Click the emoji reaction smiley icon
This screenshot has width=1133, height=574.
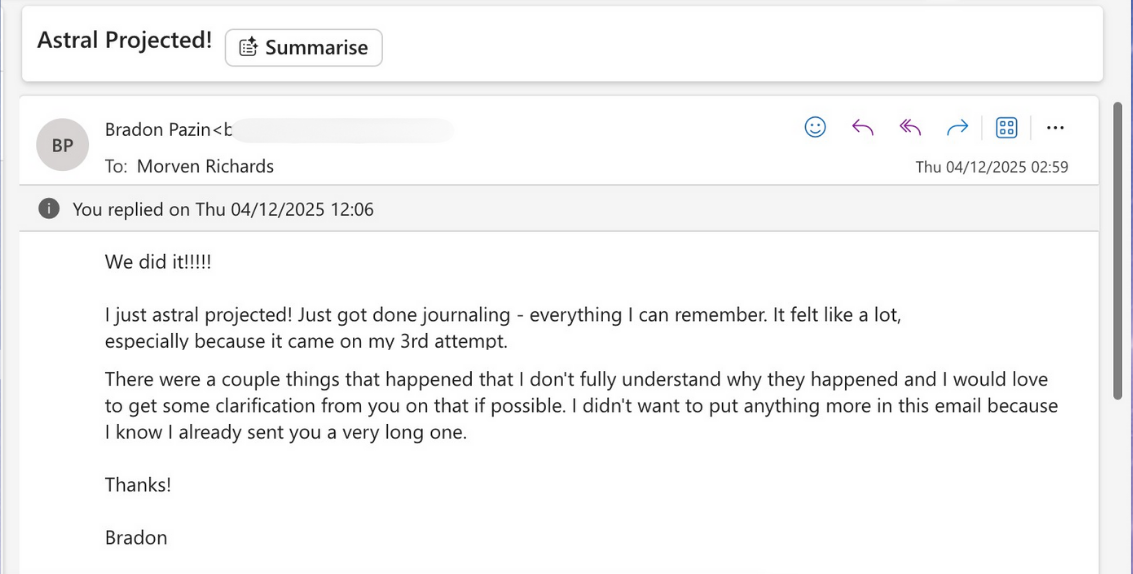(815, 127)
